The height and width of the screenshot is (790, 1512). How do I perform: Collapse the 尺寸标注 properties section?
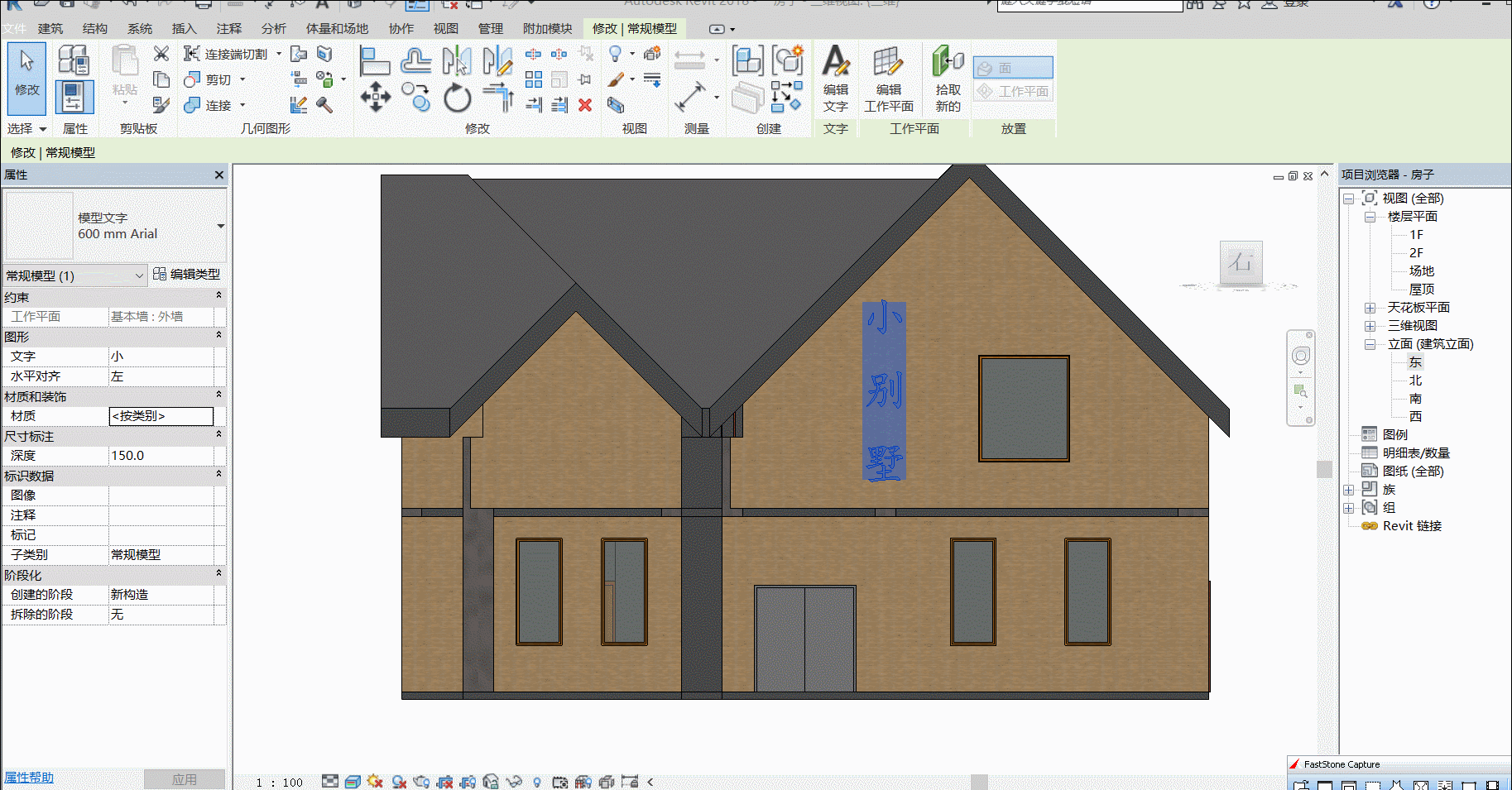[x=218, y=434]
